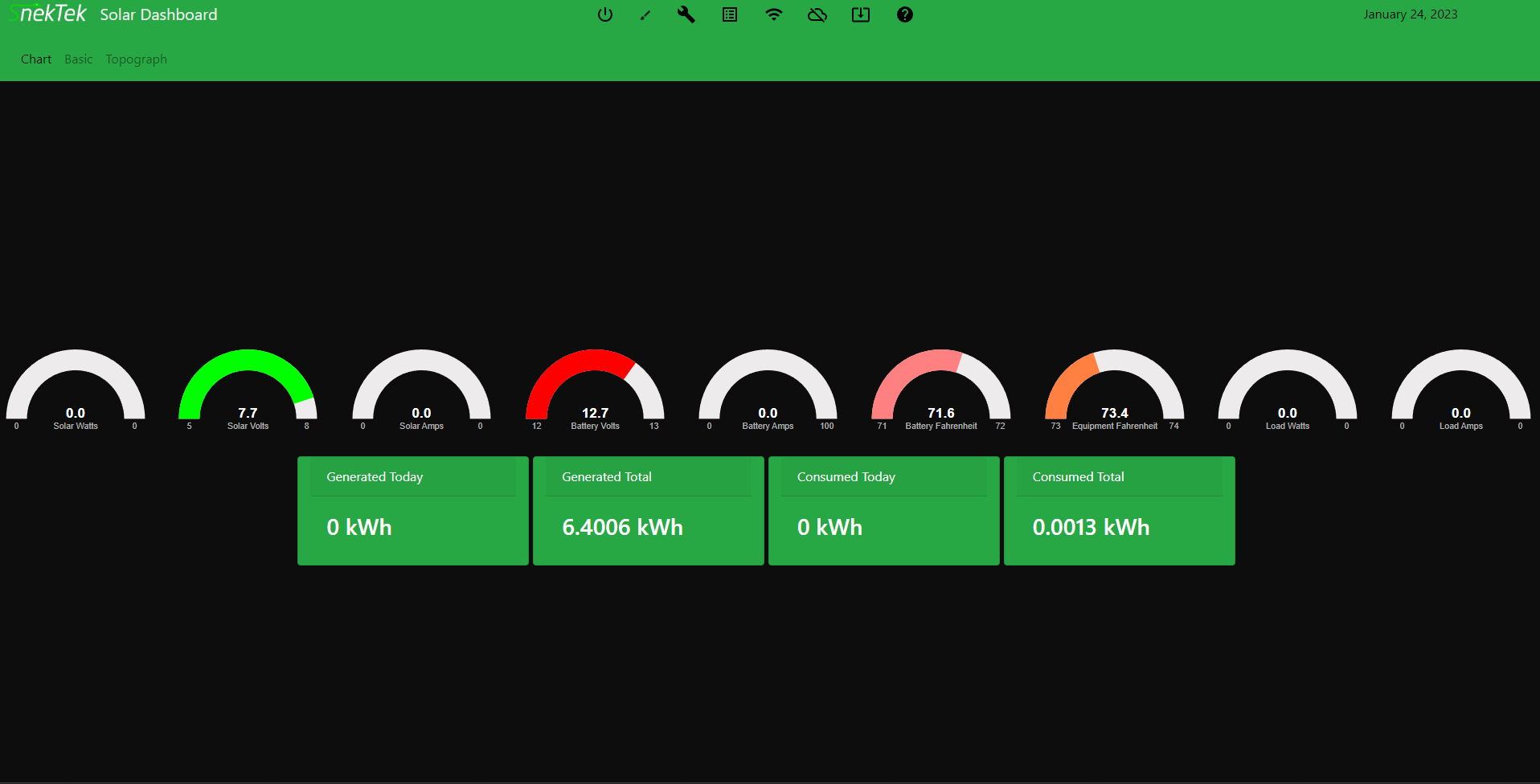
Task: Open the WiFi settings icon
Action: [773, 14]
